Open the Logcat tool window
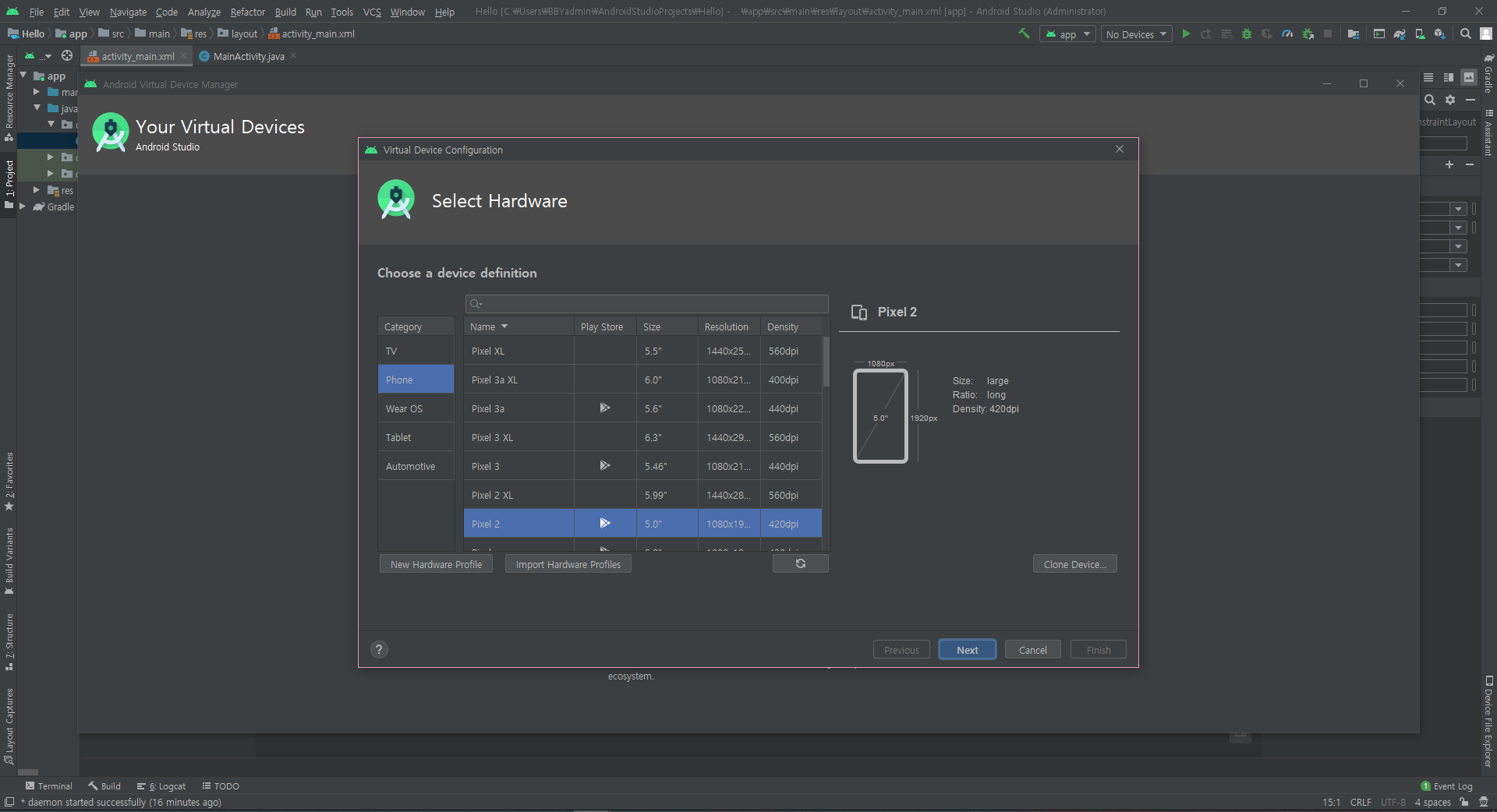 161,786
